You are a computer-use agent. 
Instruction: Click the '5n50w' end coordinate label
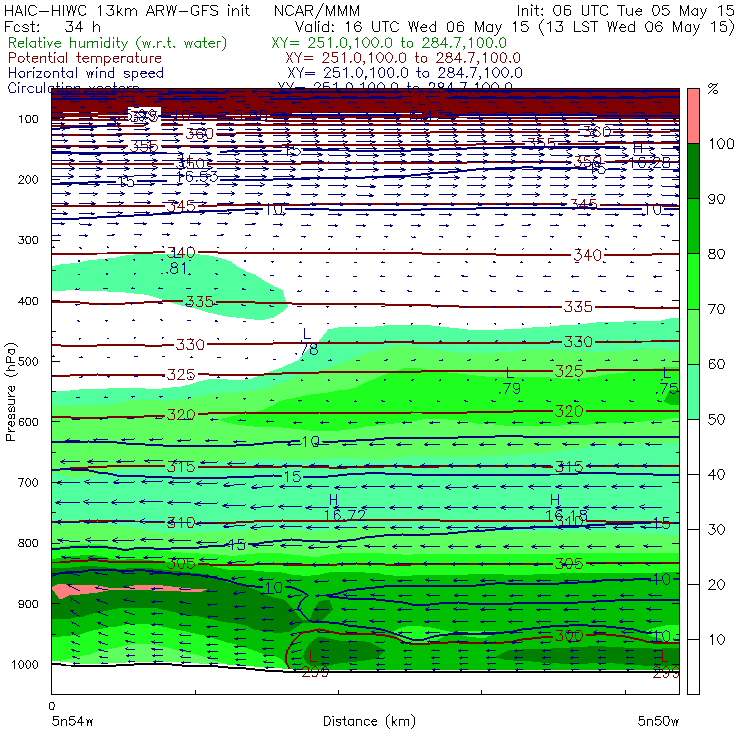click(x=658, y=721)
